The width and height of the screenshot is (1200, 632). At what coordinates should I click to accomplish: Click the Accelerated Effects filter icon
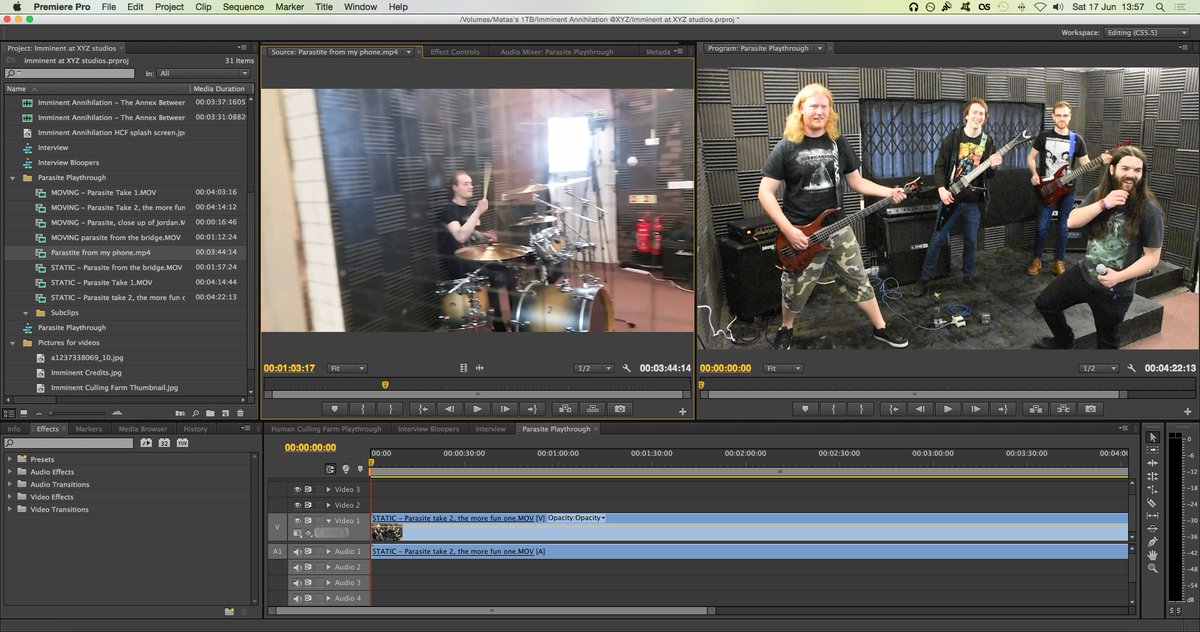(145, 442)
